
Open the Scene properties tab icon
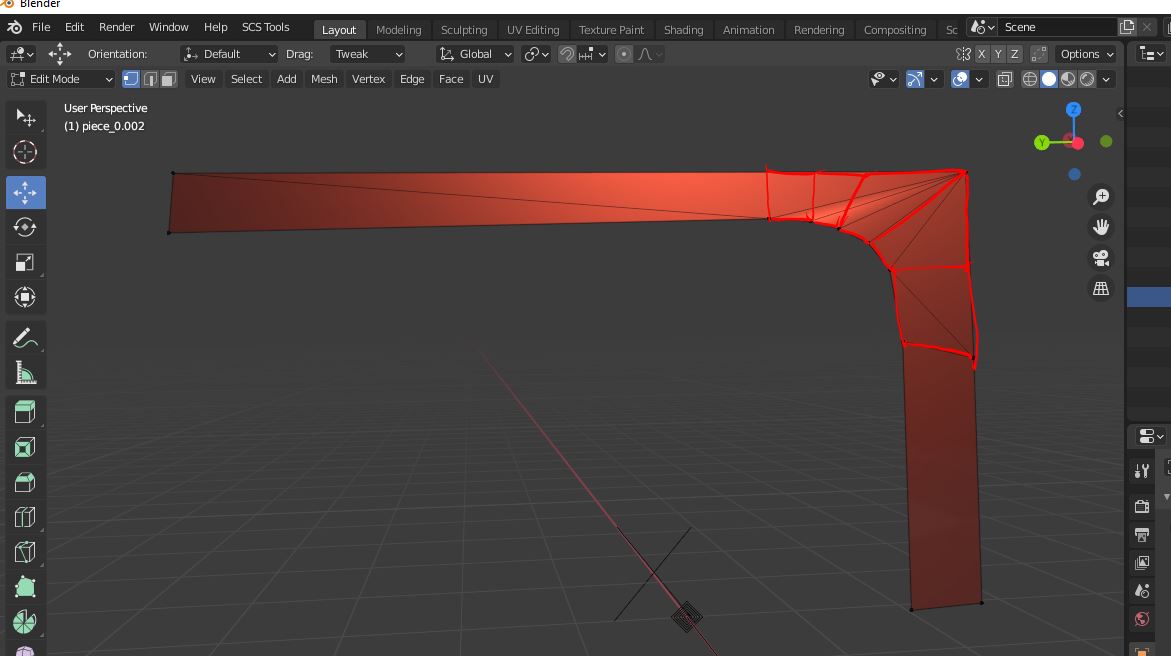pos(1142,591)
